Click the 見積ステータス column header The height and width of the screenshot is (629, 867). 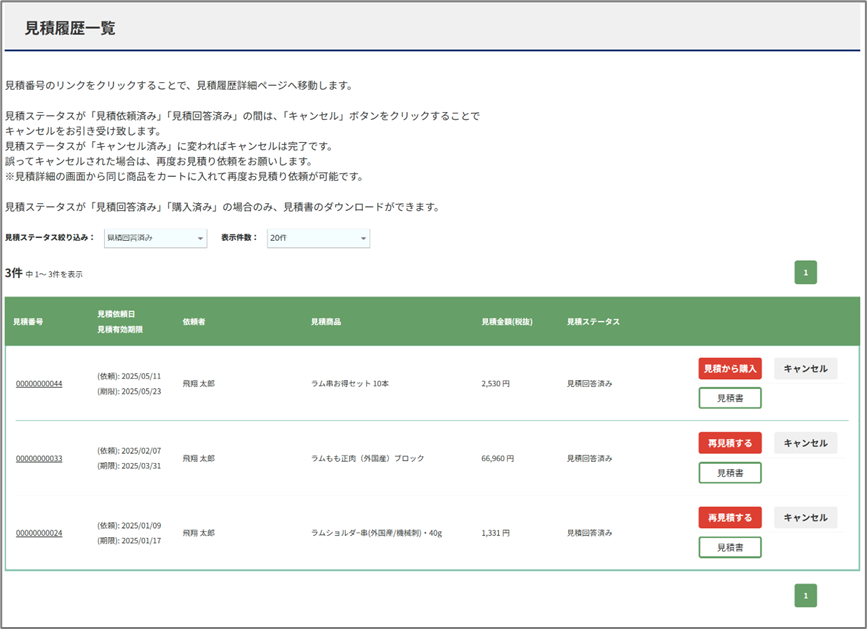click(593, 322)
